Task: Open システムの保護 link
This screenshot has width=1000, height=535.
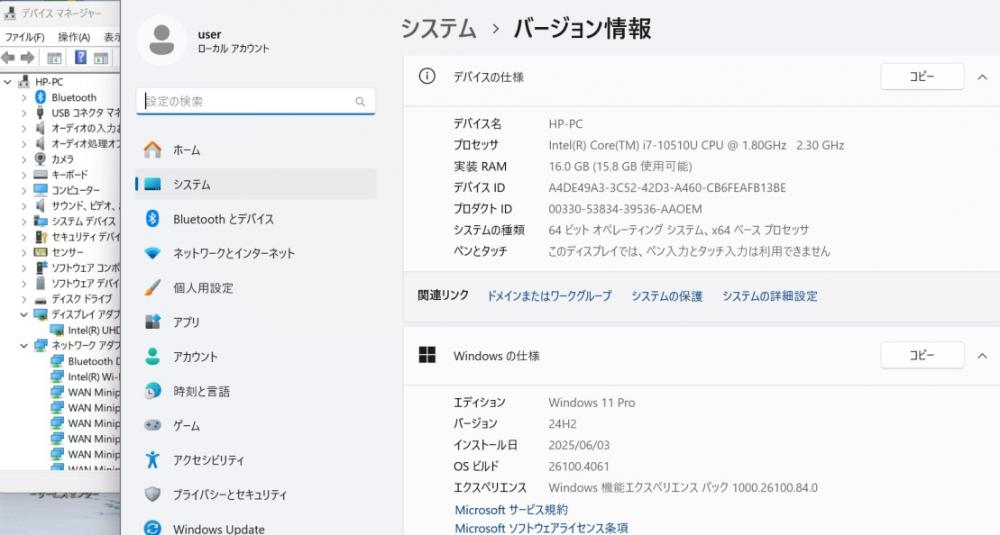Action: point(666,296)
